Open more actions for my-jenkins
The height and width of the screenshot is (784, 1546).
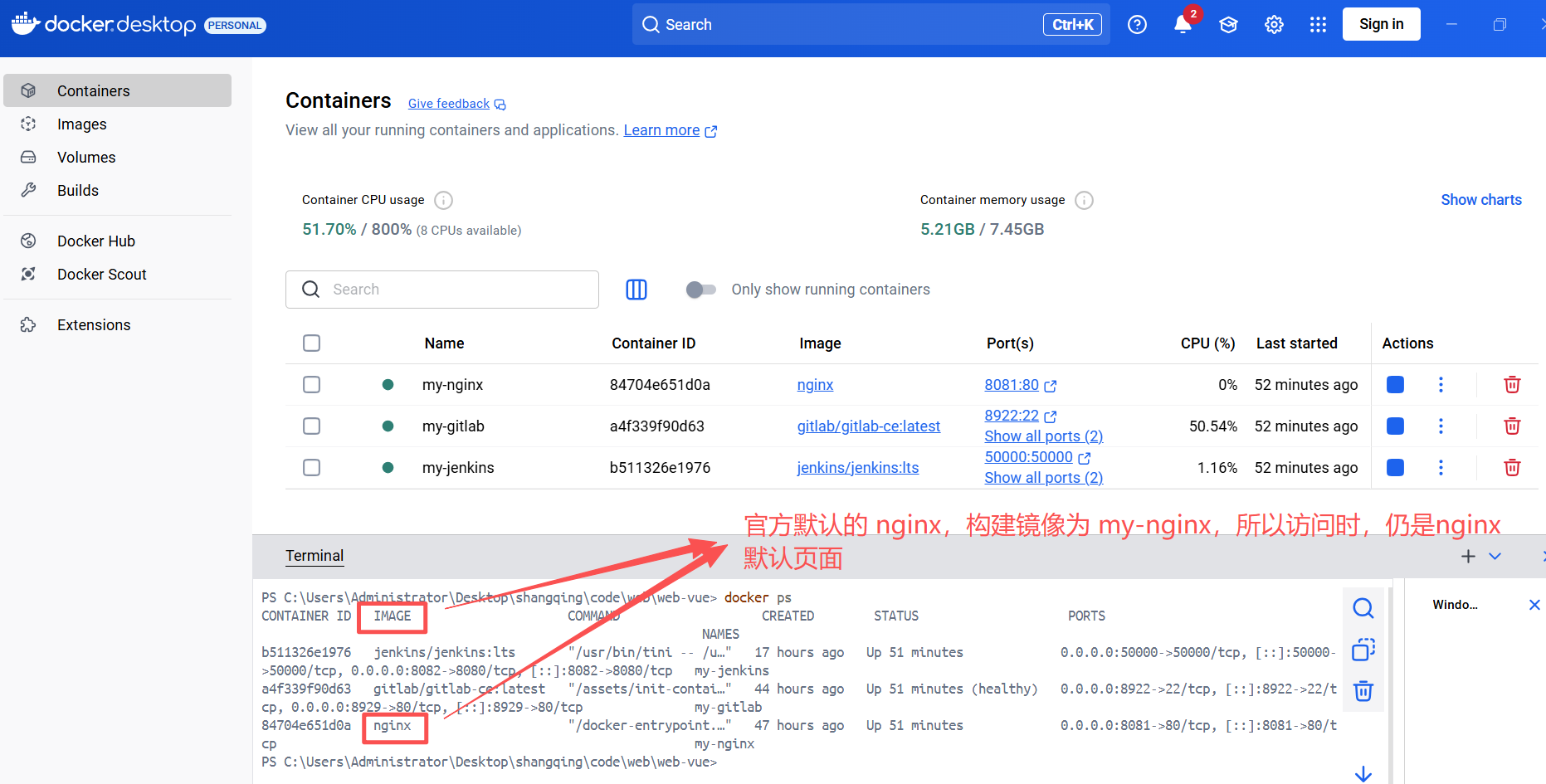pos(1441,468)
